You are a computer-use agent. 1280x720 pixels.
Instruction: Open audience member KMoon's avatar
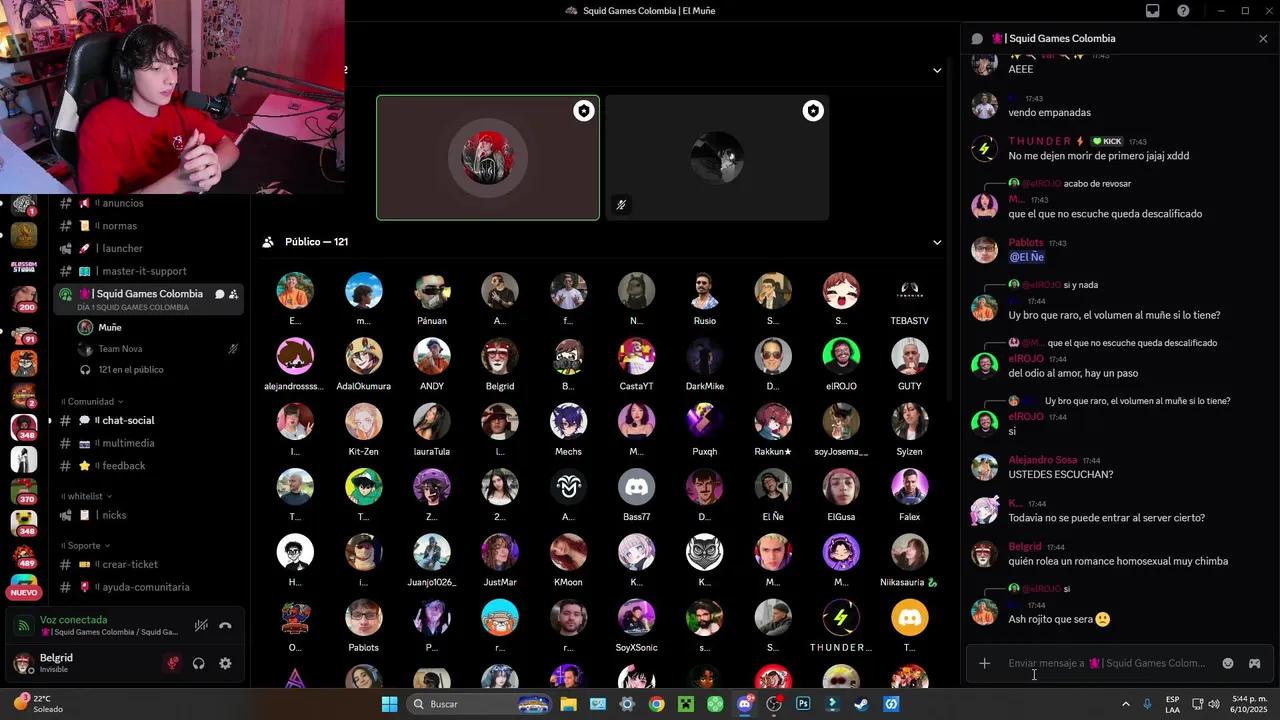568,553
